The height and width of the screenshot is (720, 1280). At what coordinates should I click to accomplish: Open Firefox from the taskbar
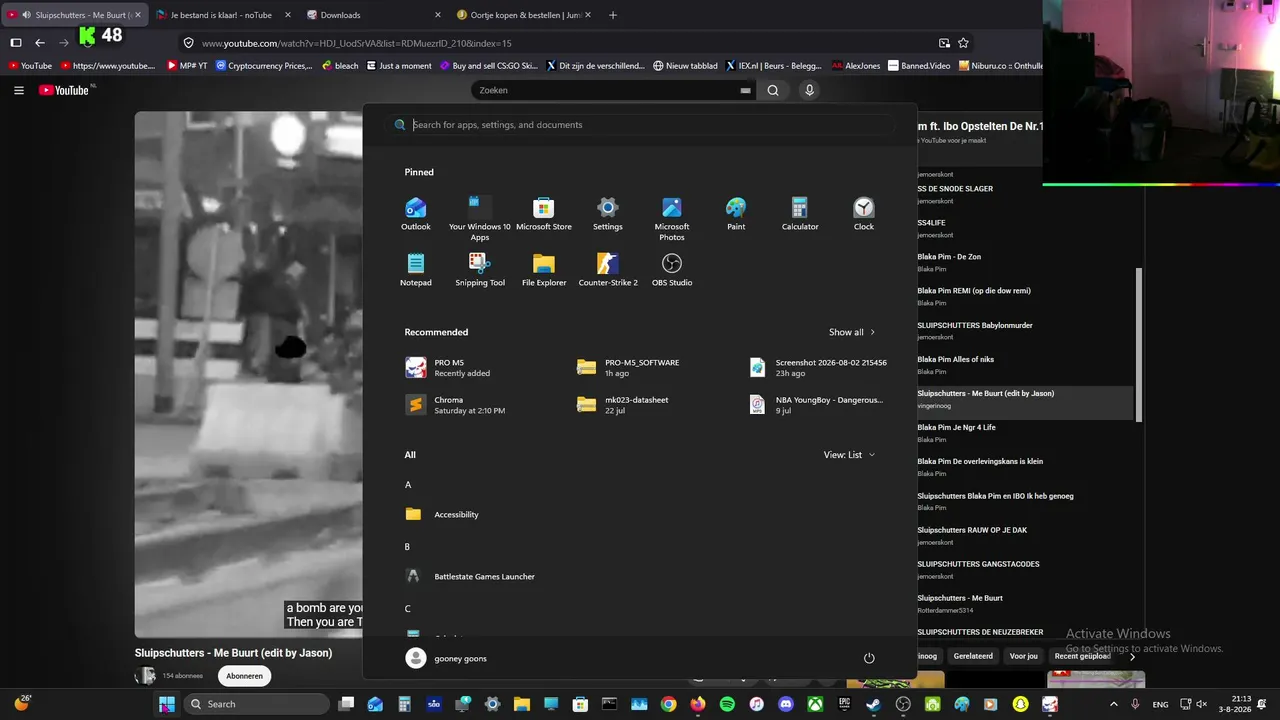coord(698,704)
